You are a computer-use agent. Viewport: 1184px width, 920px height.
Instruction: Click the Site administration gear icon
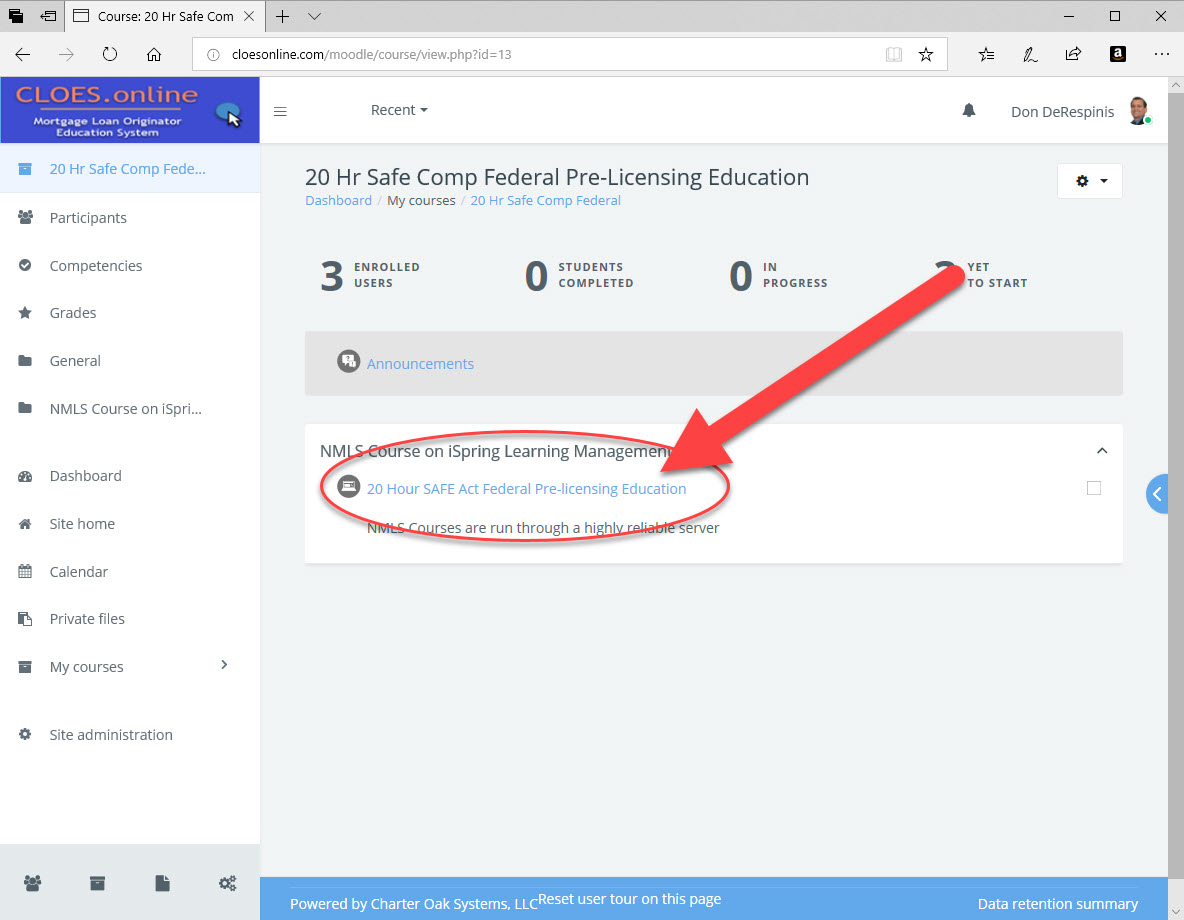click(x=25, y=734)
